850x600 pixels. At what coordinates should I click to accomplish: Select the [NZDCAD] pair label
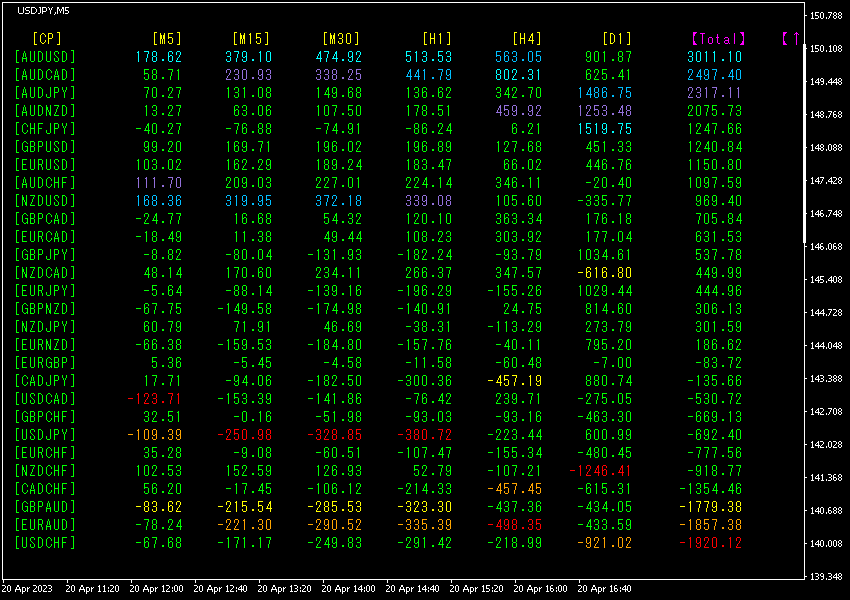coord(45,273)
